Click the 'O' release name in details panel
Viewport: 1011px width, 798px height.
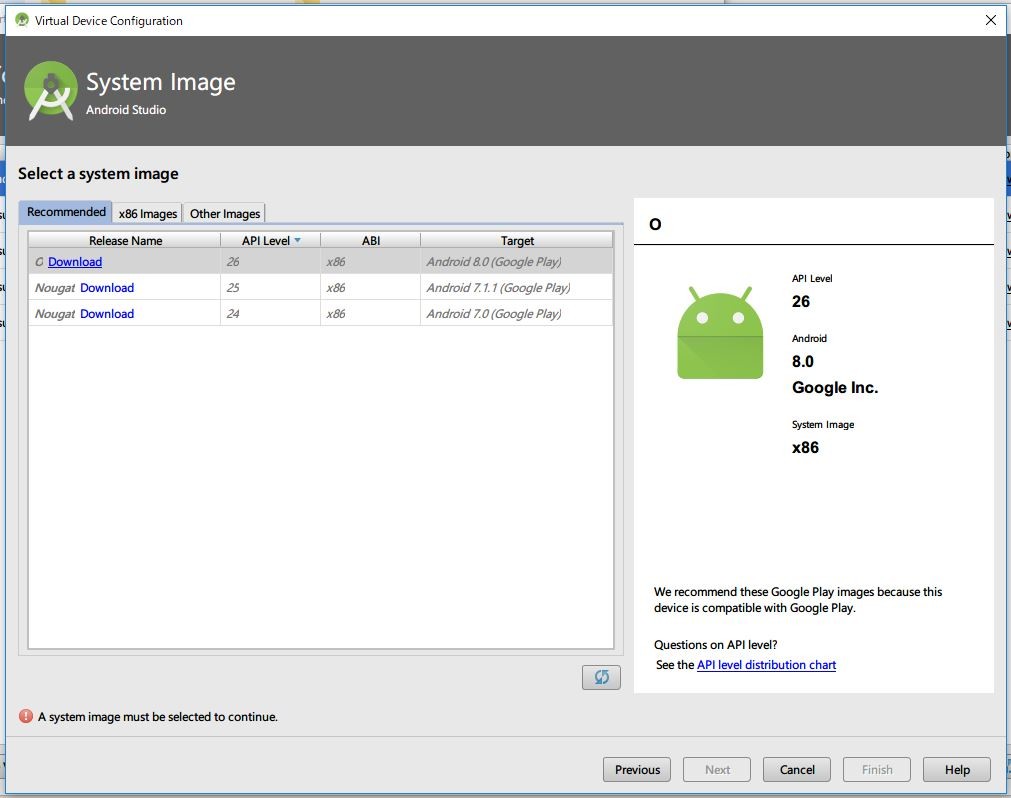coord(655,224)
